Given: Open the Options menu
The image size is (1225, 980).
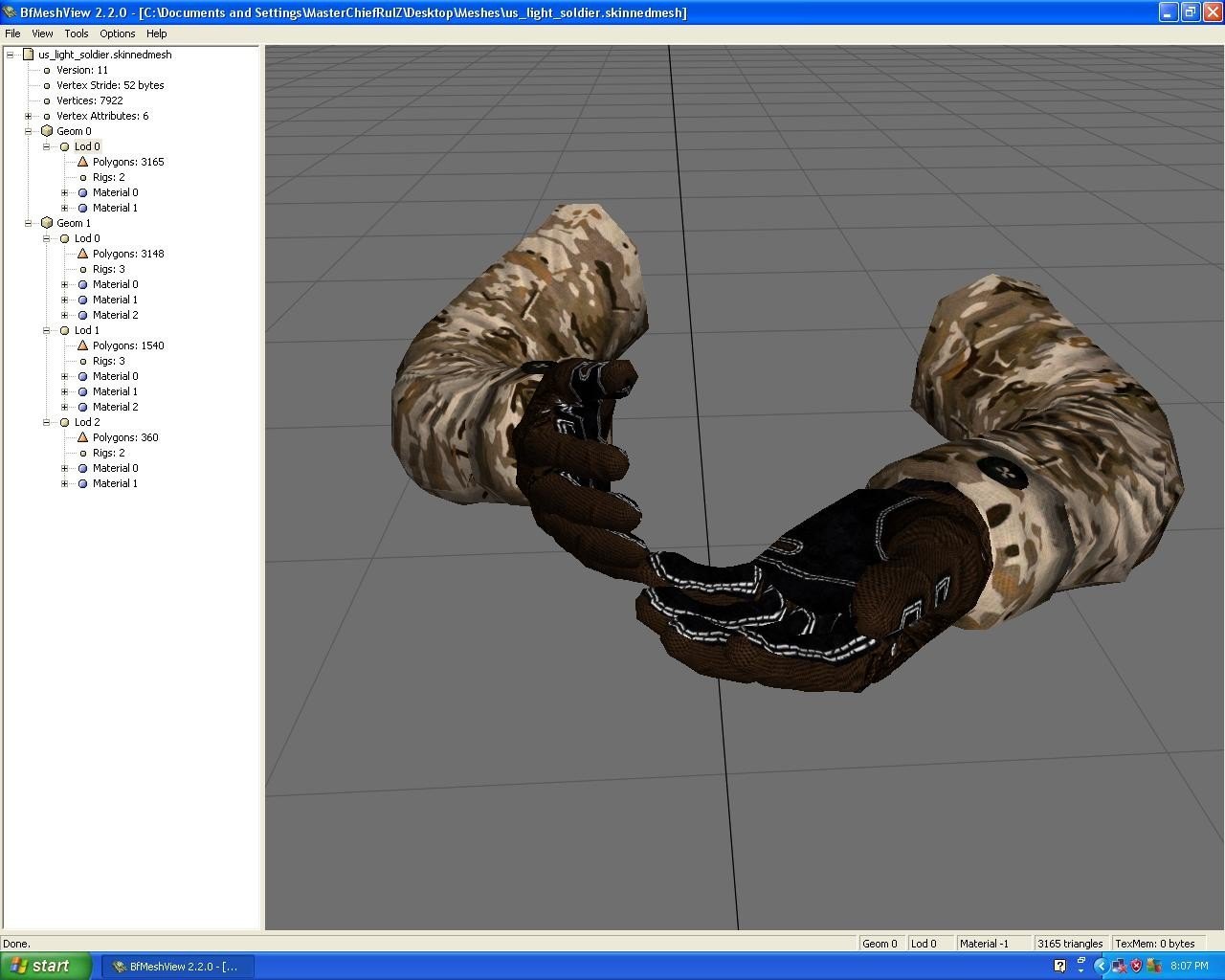Looking at the screenshot, I should (x=117, y=33).
